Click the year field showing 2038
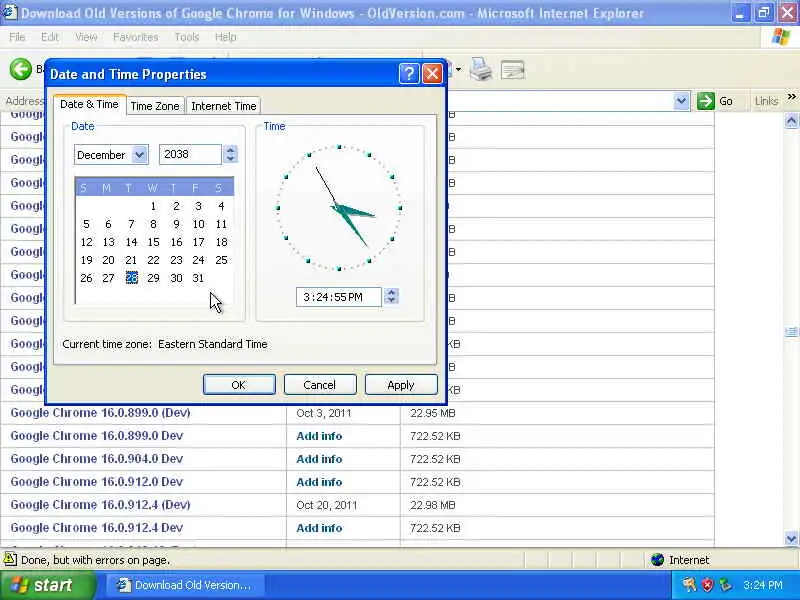This screenshot has height=600, width=800. point(190,154)
